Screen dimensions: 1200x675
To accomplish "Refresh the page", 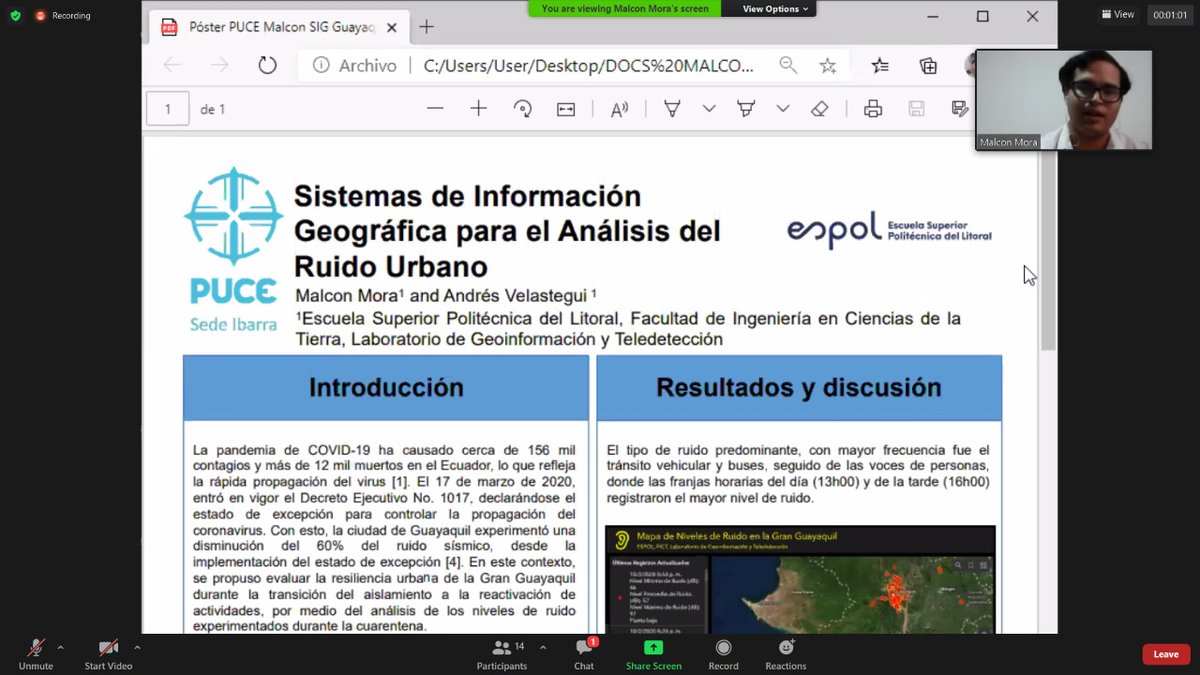I will [267, 65].
